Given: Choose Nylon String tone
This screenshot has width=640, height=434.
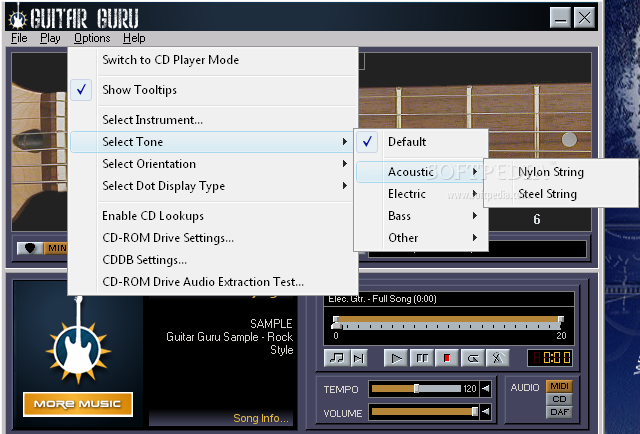Looking at the screenshot, I should [x=560, y=172].
